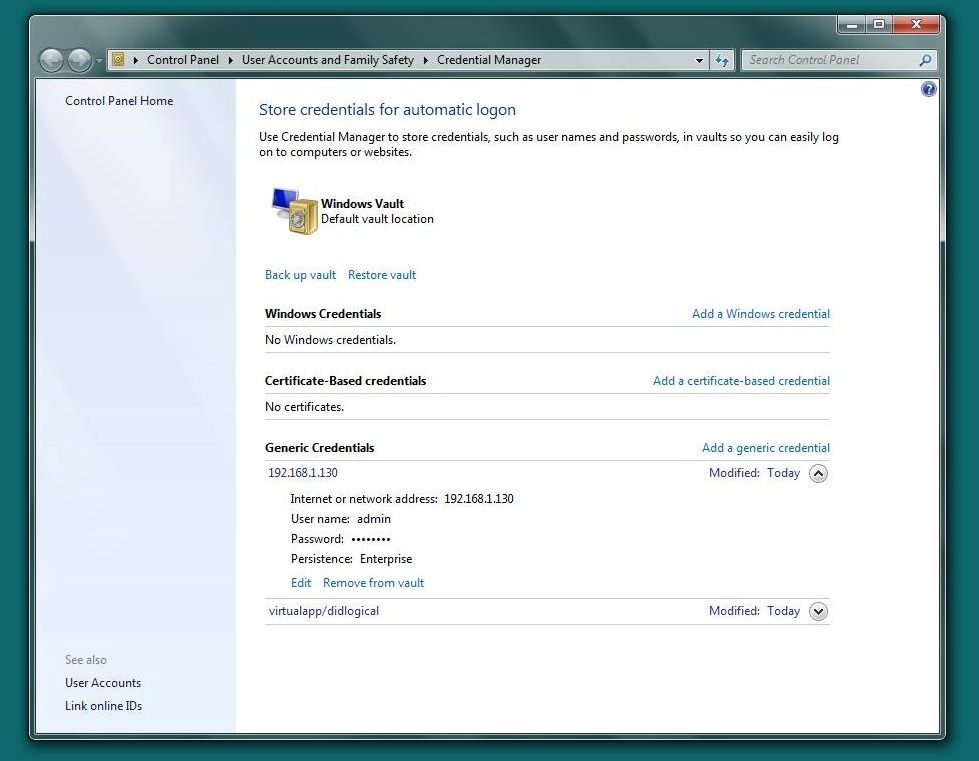Maximize the Credential Manager window
This screenshot has width=979, height=761.
coord(878,24)
